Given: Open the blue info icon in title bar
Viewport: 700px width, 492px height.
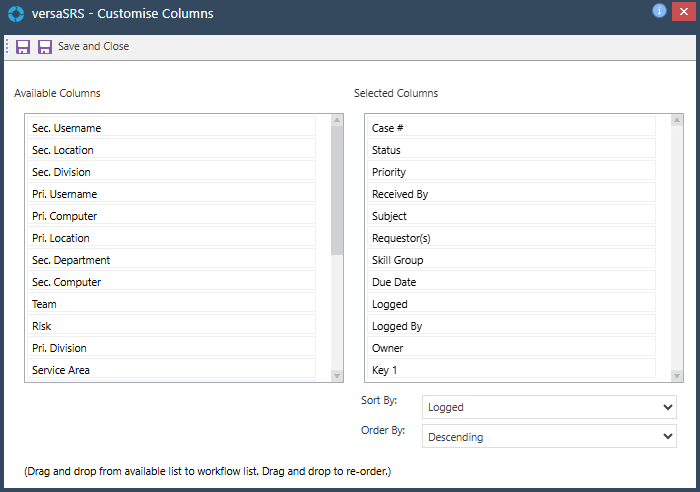Looking at the screenshot, I should coord(659,11).
